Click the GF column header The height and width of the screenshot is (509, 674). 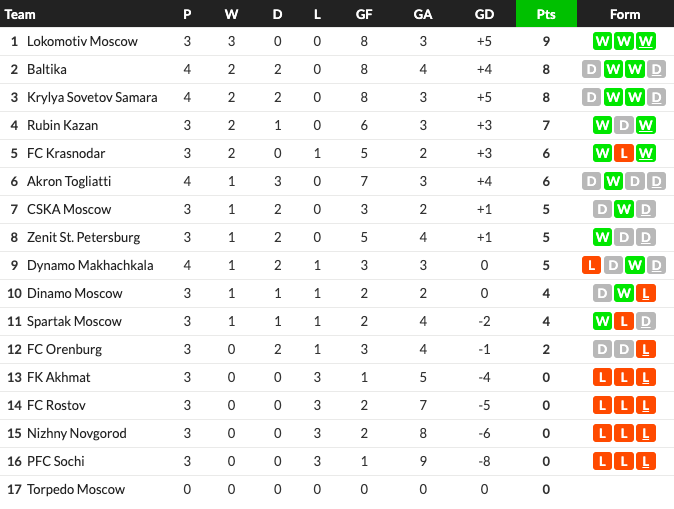pos(364,14)
